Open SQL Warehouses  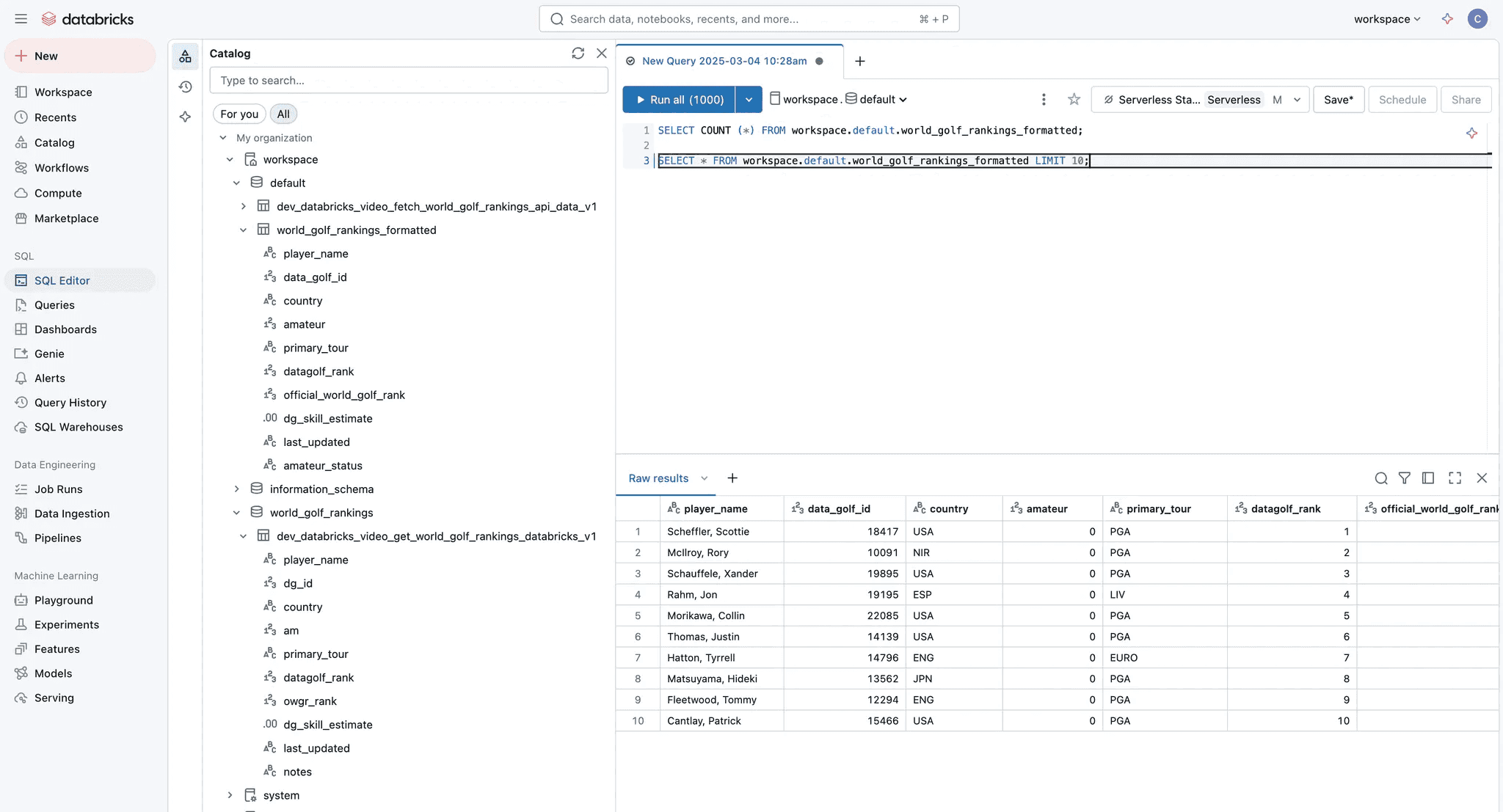[79, 428]
